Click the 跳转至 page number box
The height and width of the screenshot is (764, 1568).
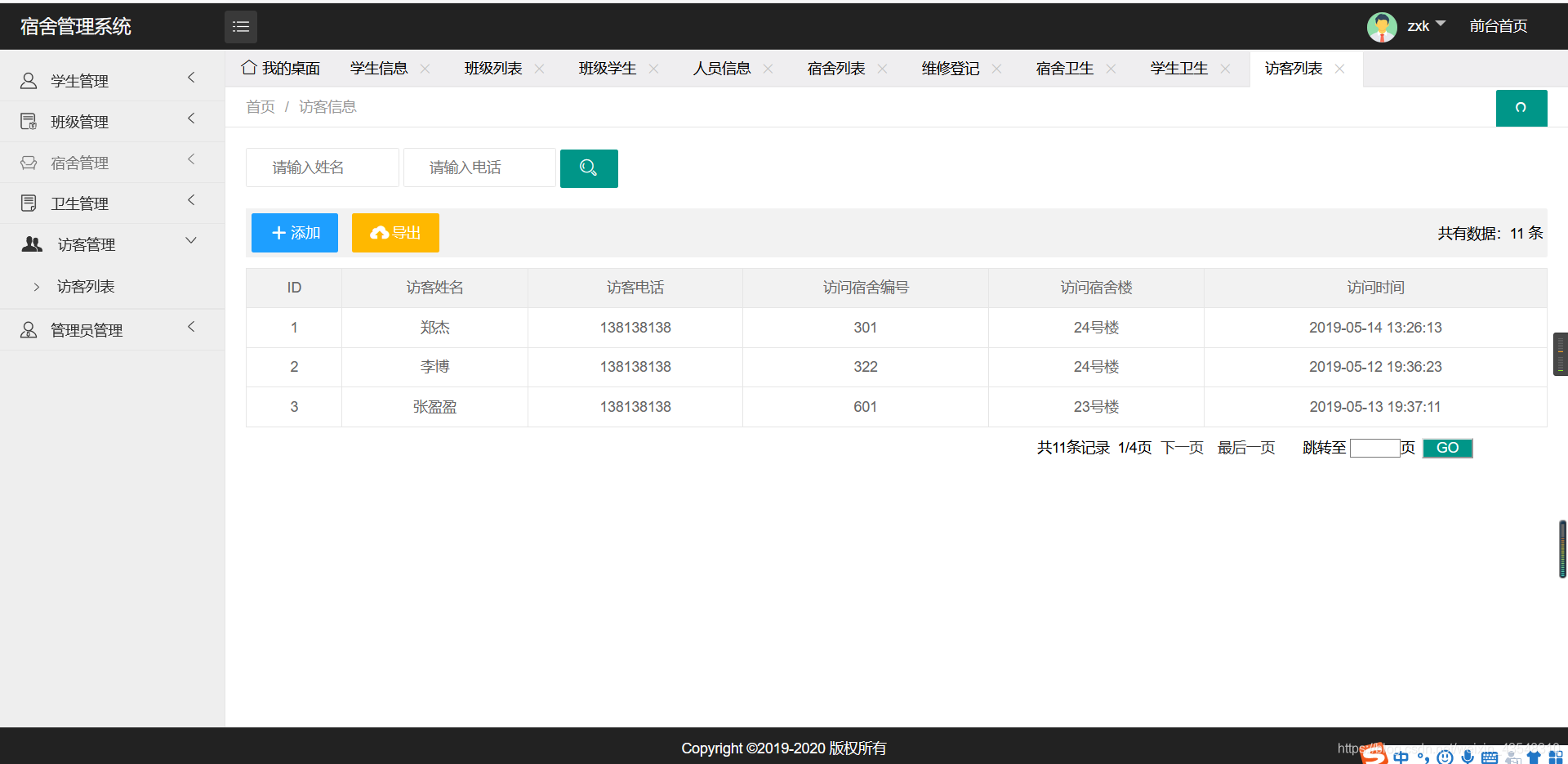click(x=1375, y=448)
